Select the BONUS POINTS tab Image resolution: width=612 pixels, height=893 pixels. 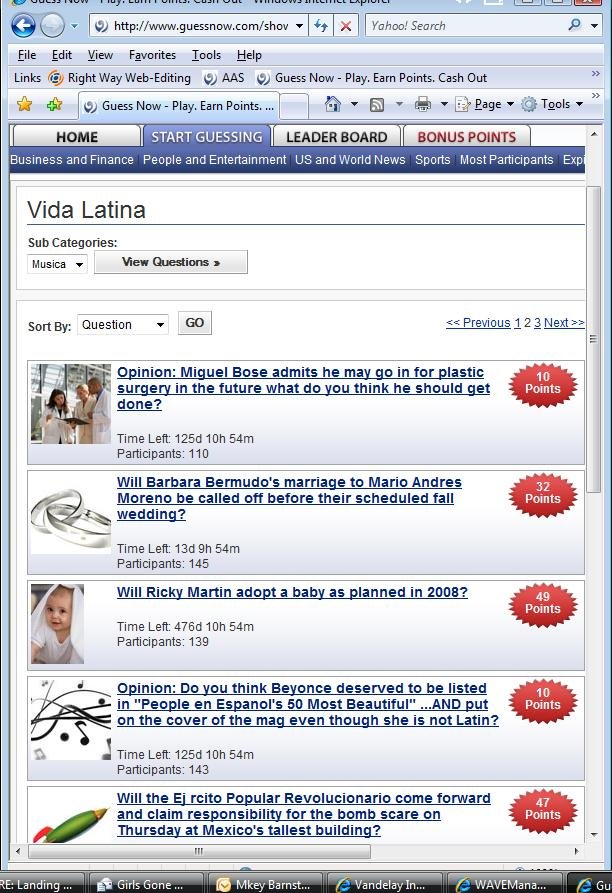click(467, 137)
